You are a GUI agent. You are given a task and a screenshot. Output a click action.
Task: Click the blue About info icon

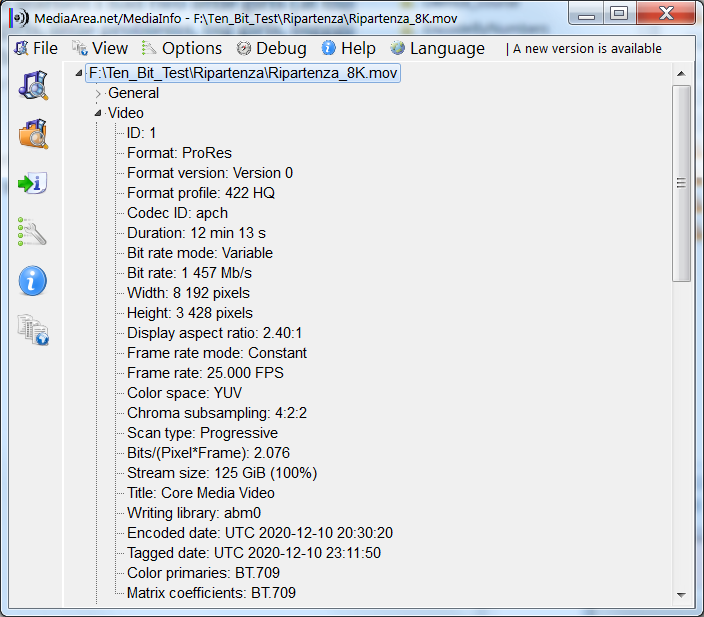[x=32, y=281]
